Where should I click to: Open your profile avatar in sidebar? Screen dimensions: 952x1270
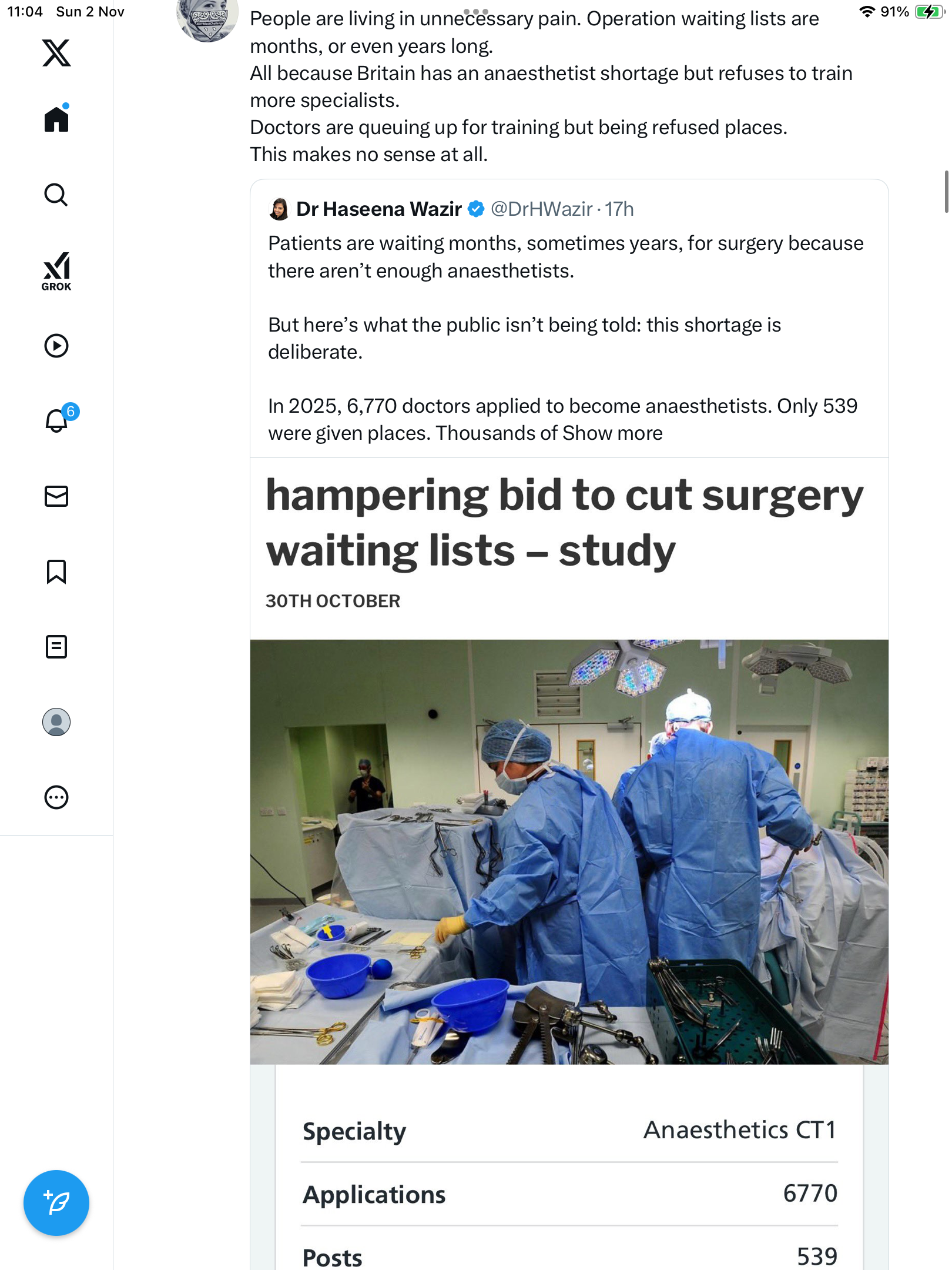tap(56, 722)
